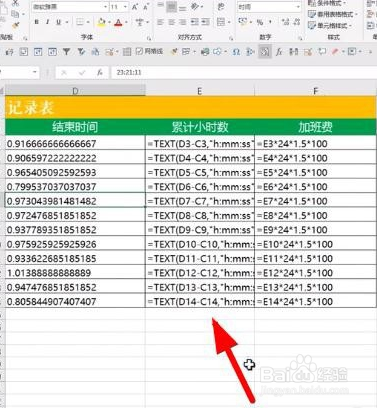Select column E header
The image size is (377, 408).
coord(200,91)
